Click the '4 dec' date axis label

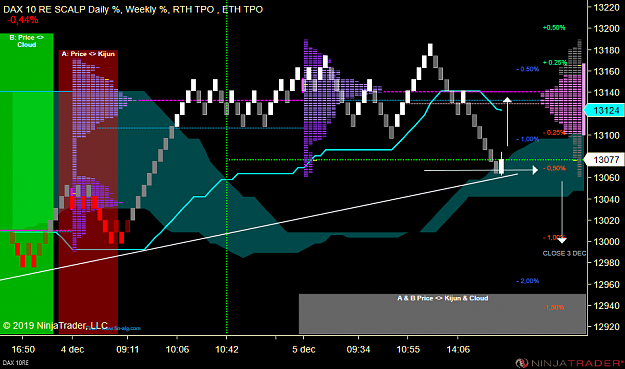(x=73, y=349)
